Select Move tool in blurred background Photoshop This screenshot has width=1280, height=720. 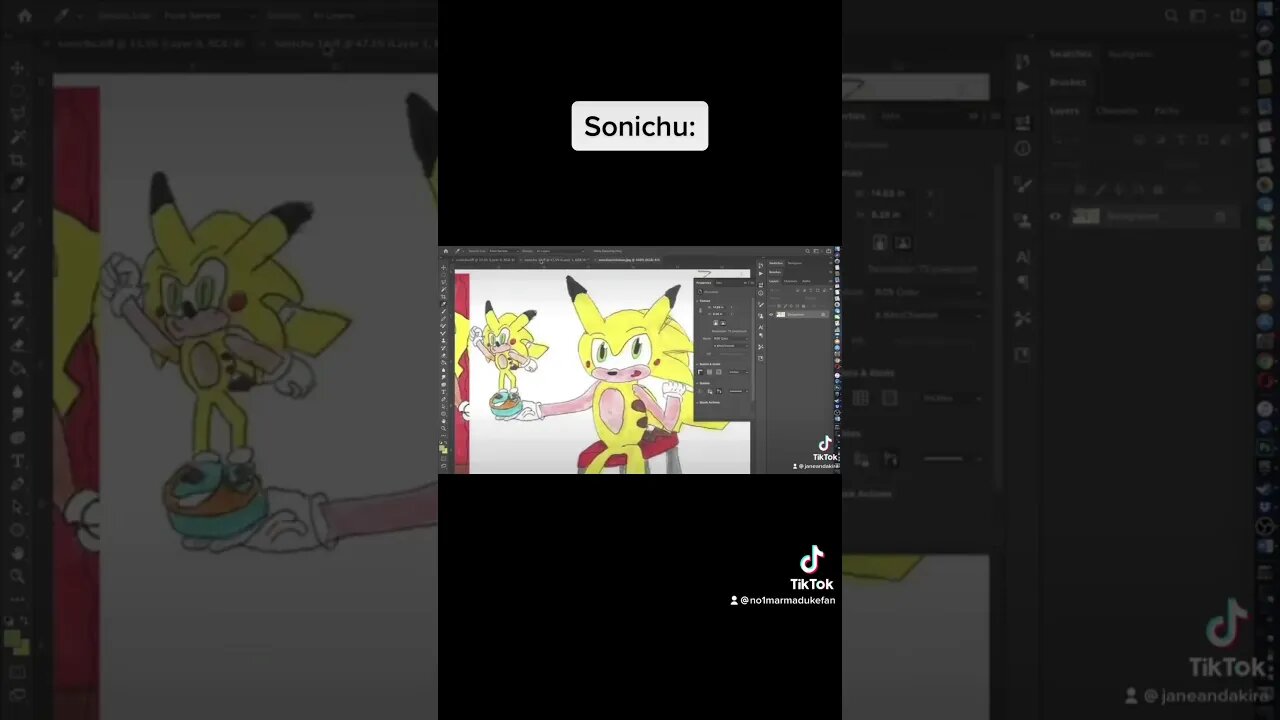click(17, 68)
